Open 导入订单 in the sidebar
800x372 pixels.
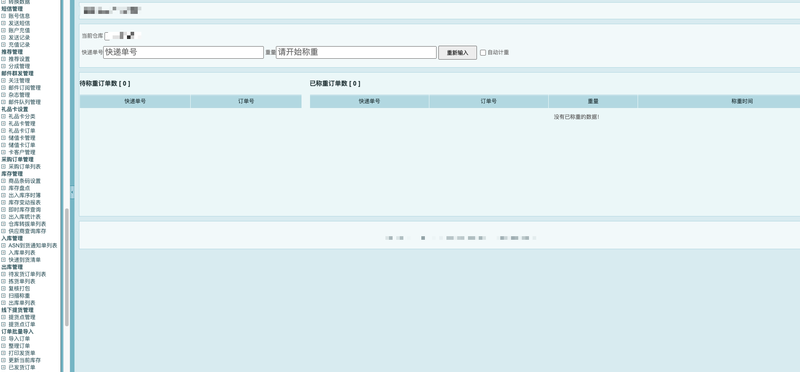coord(19,338)
